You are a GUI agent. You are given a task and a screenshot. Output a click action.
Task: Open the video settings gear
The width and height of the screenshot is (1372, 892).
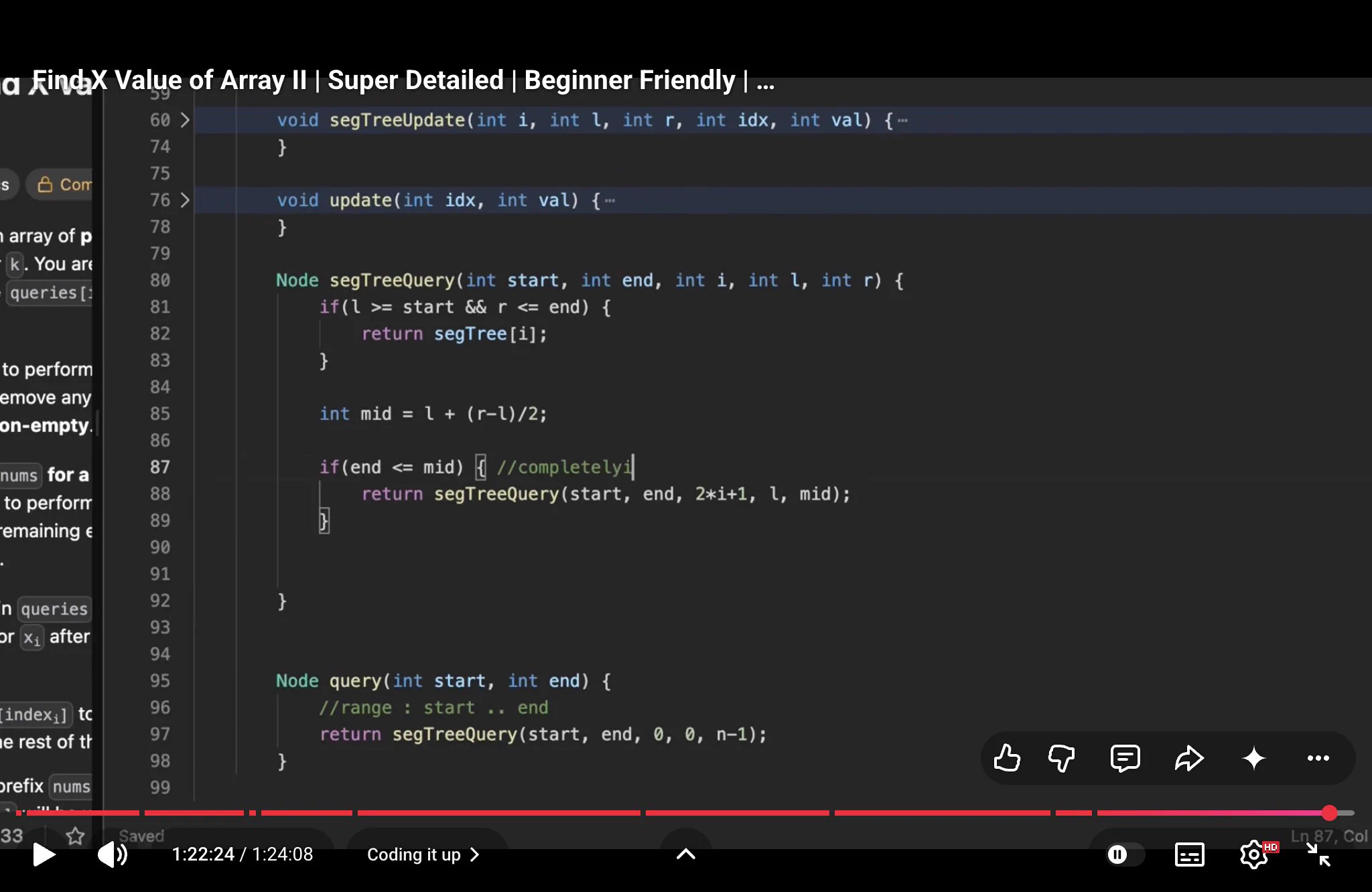[1254, 854]
